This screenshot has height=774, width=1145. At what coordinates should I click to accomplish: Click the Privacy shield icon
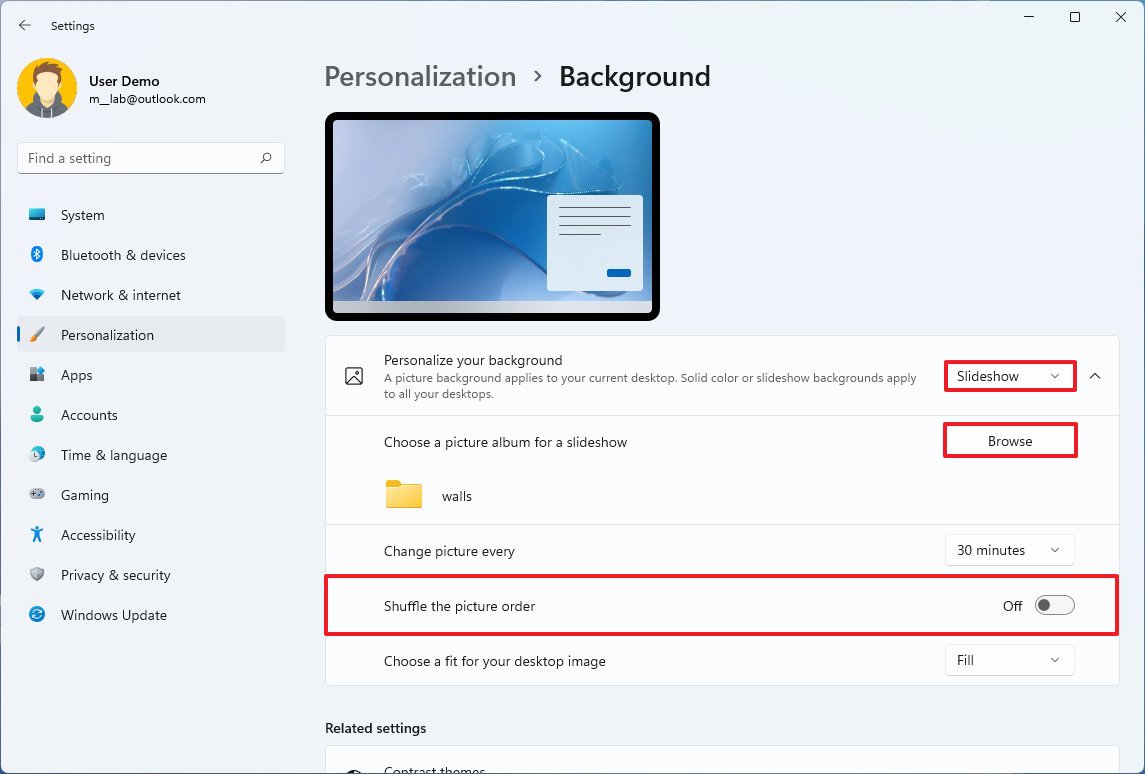point(37,575)
